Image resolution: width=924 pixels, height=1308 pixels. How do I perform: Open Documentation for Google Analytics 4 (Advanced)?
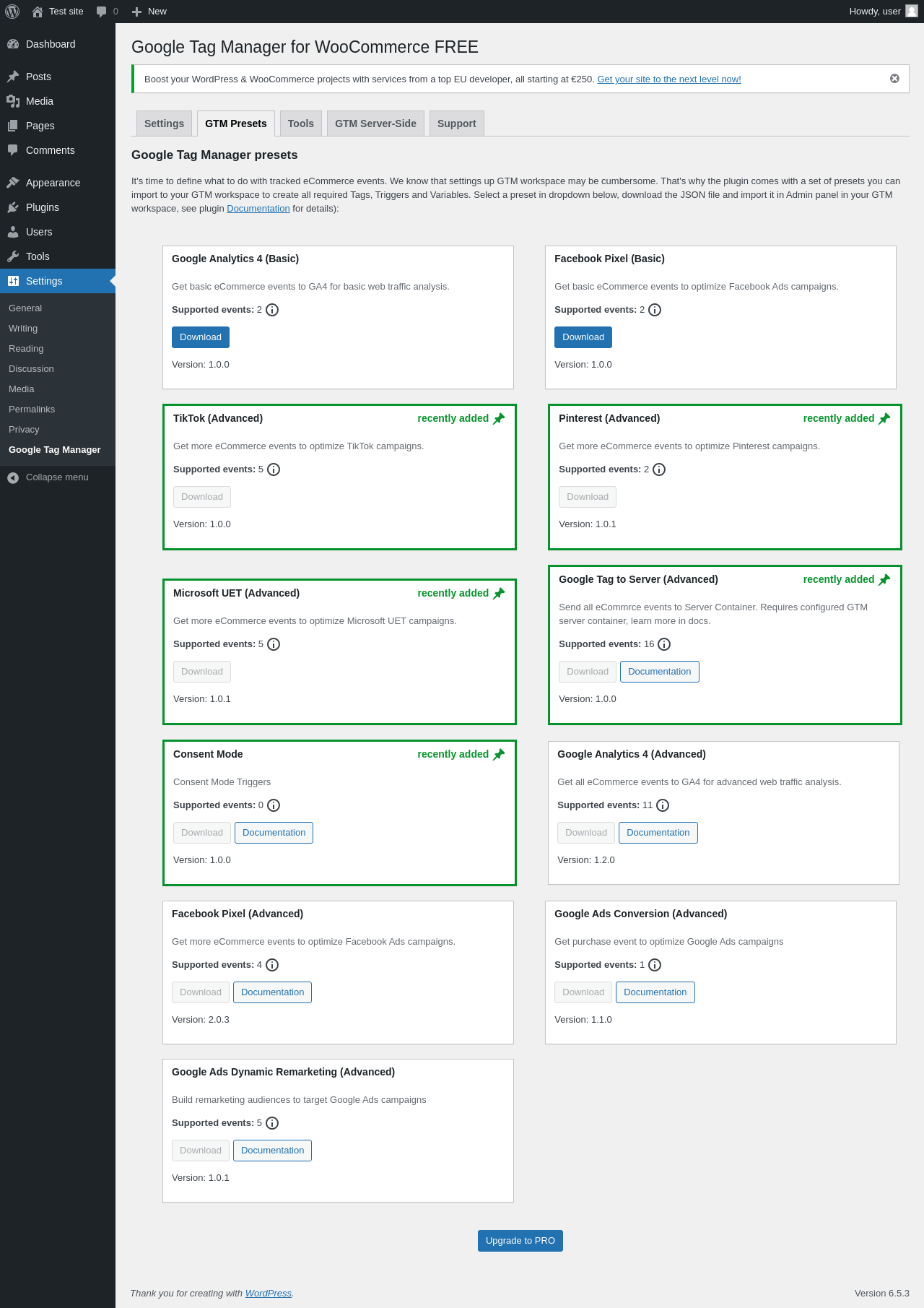pyautogui.click(x=658, y=833)
